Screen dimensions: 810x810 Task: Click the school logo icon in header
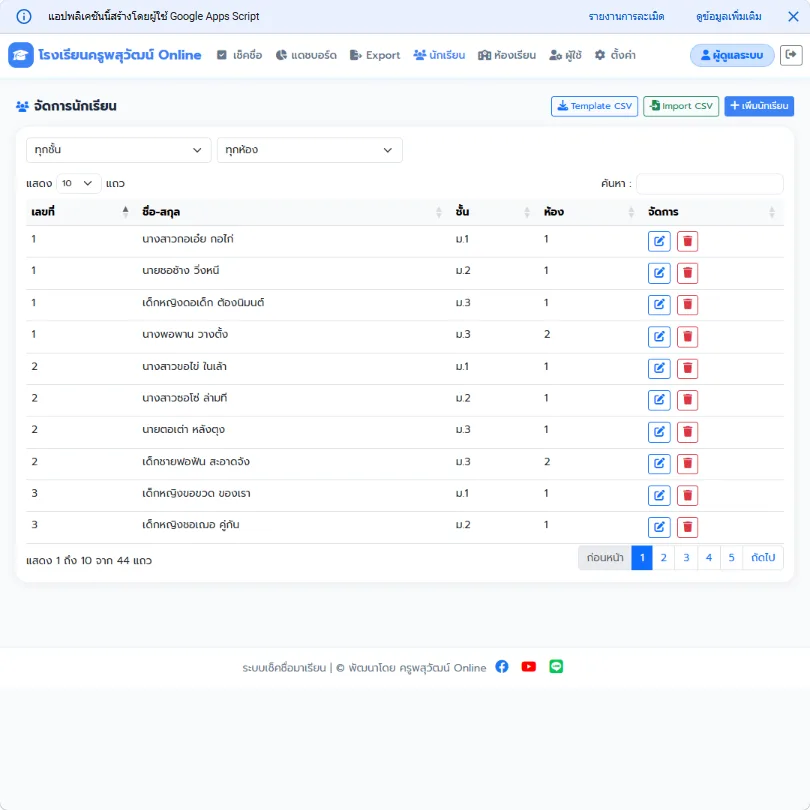click(x=21, y=55)
